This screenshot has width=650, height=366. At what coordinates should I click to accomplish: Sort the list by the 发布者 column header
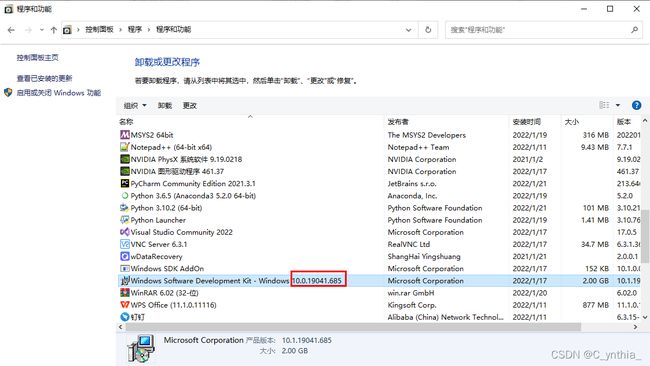tap(398, 122)
